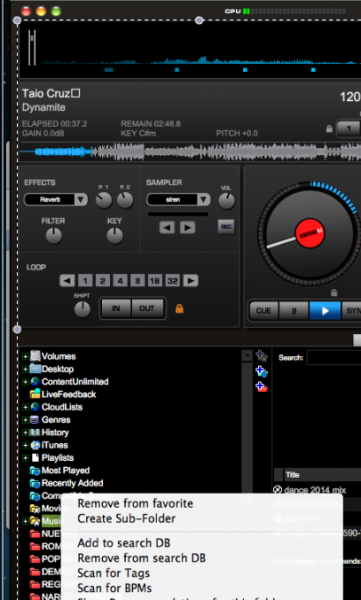The width and height of the screenshot is (361, 600).
Task: Click the loop IN button
Action: pos(116,308)
